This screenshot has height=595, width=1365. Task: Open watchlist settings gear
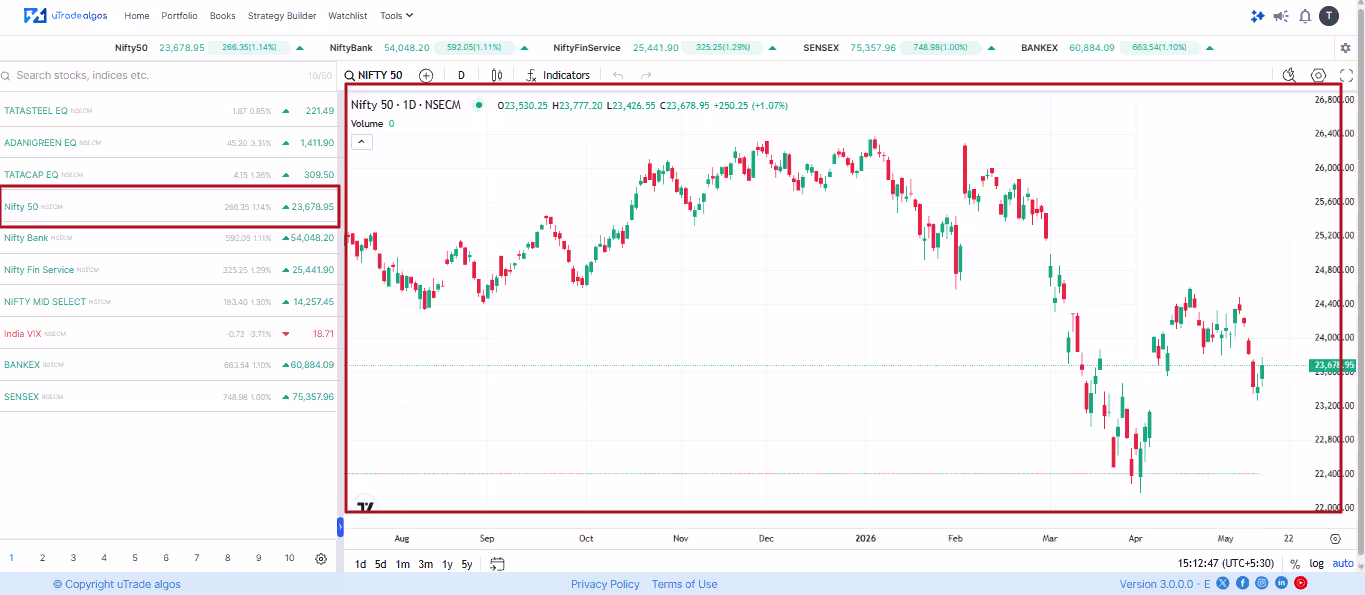pyautogui.click(x=321, y=559)
